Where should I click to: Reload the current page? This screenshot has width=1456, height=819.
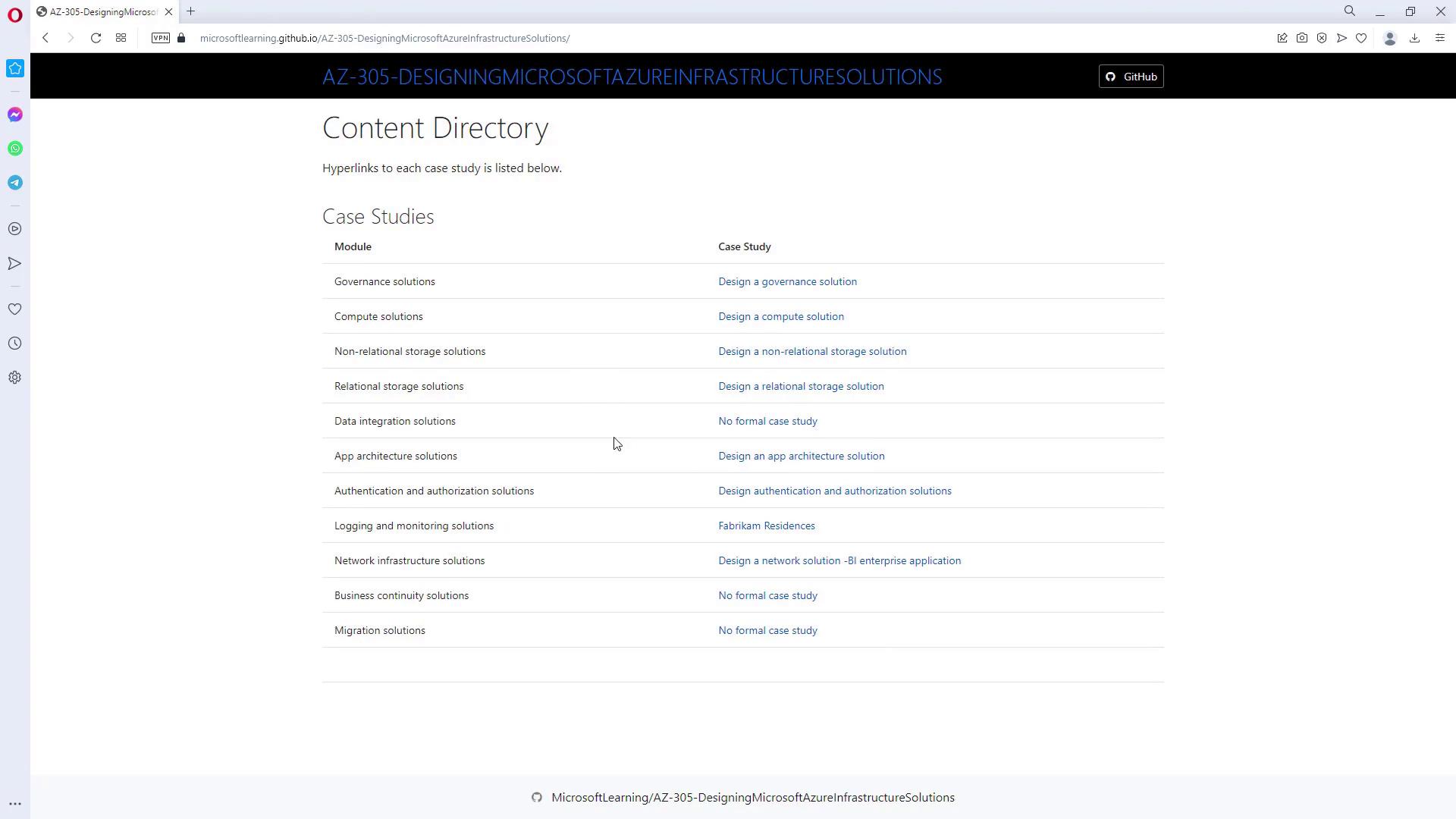pyautogui.click(x=96, y=38)
